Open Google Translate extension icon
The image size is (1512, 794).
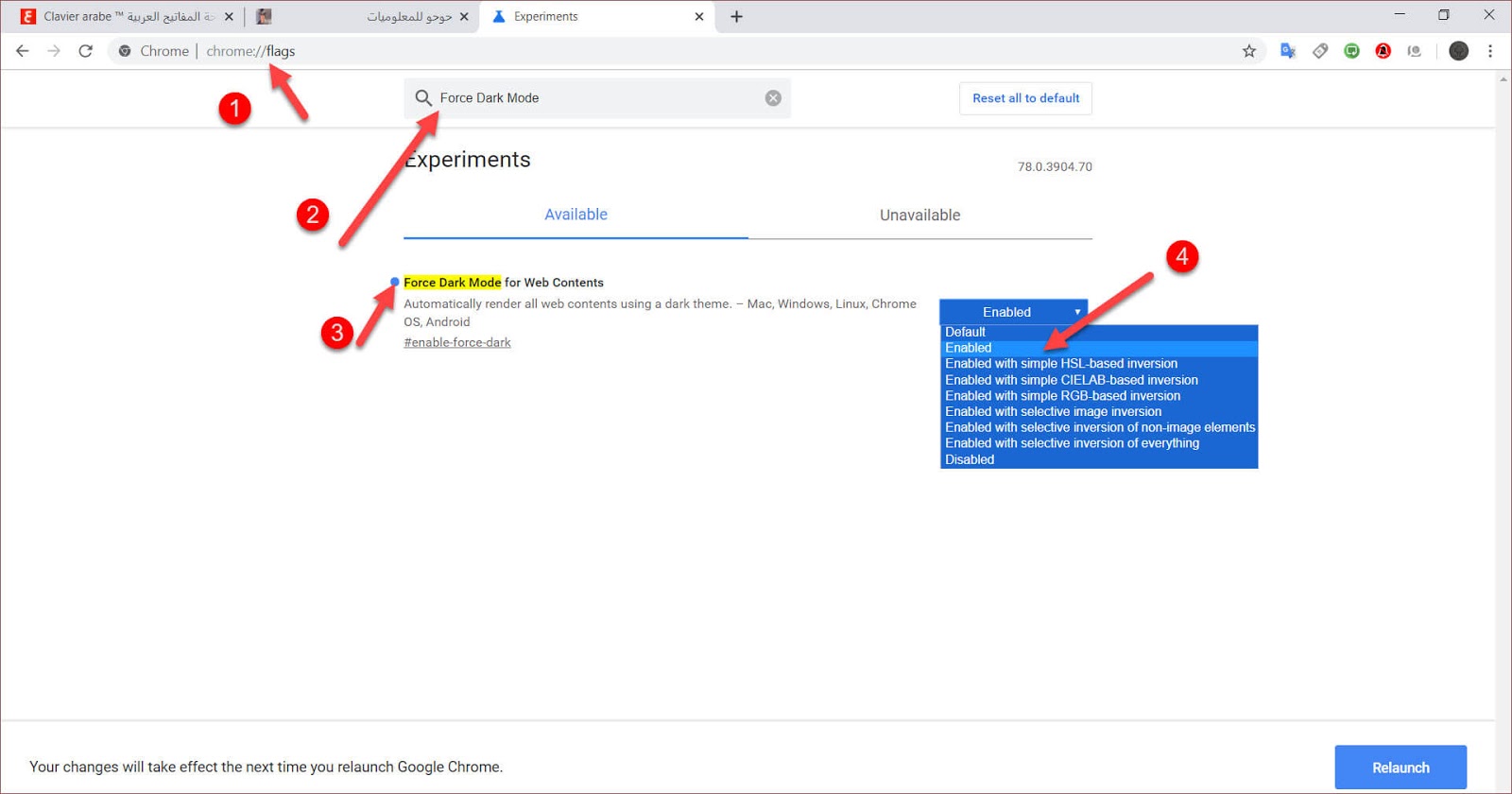1287,51
